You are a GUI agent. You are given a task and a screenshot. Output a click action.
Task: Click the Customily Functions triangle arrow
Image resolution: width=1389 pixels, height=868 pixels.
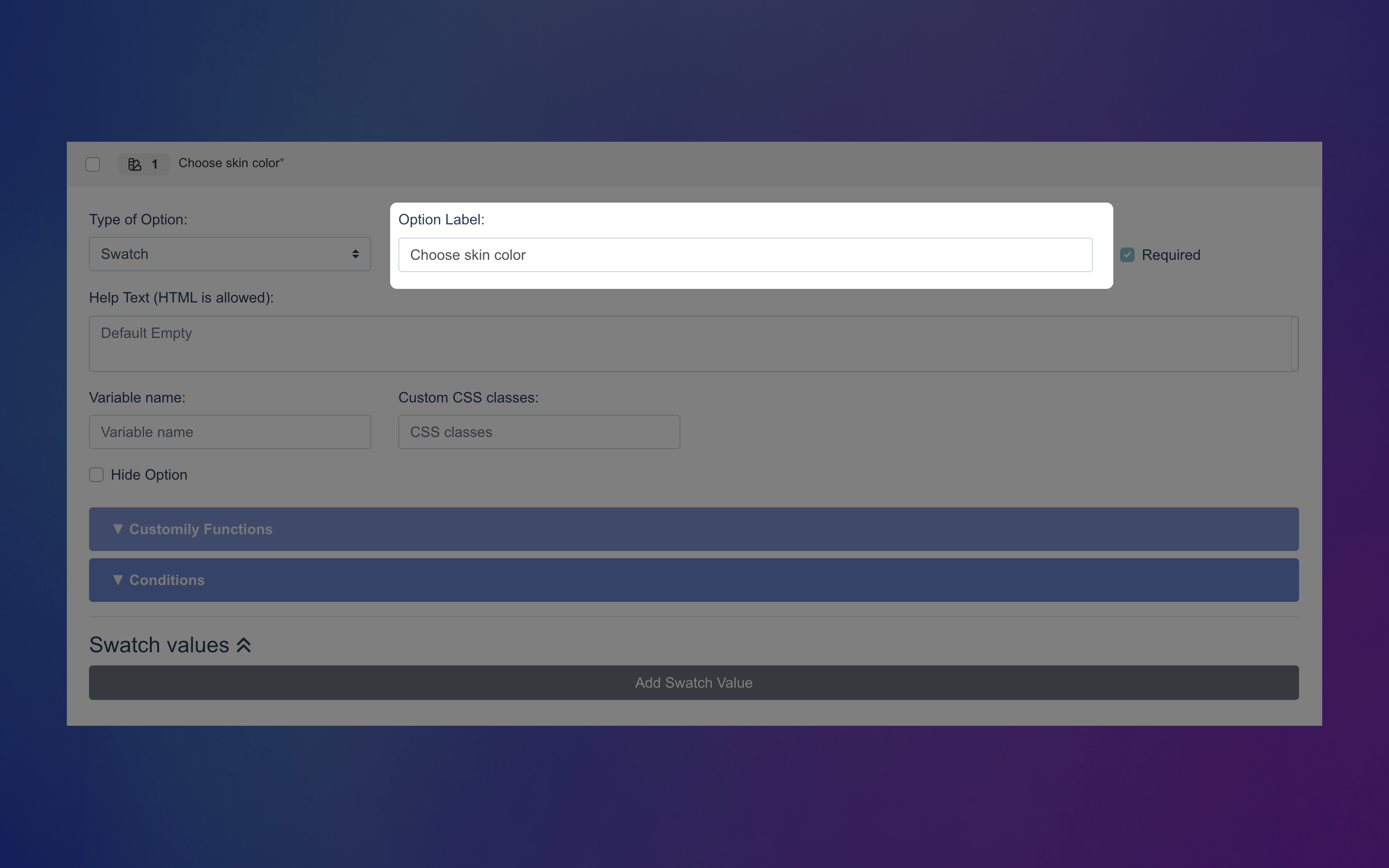[x=118, y=529]
